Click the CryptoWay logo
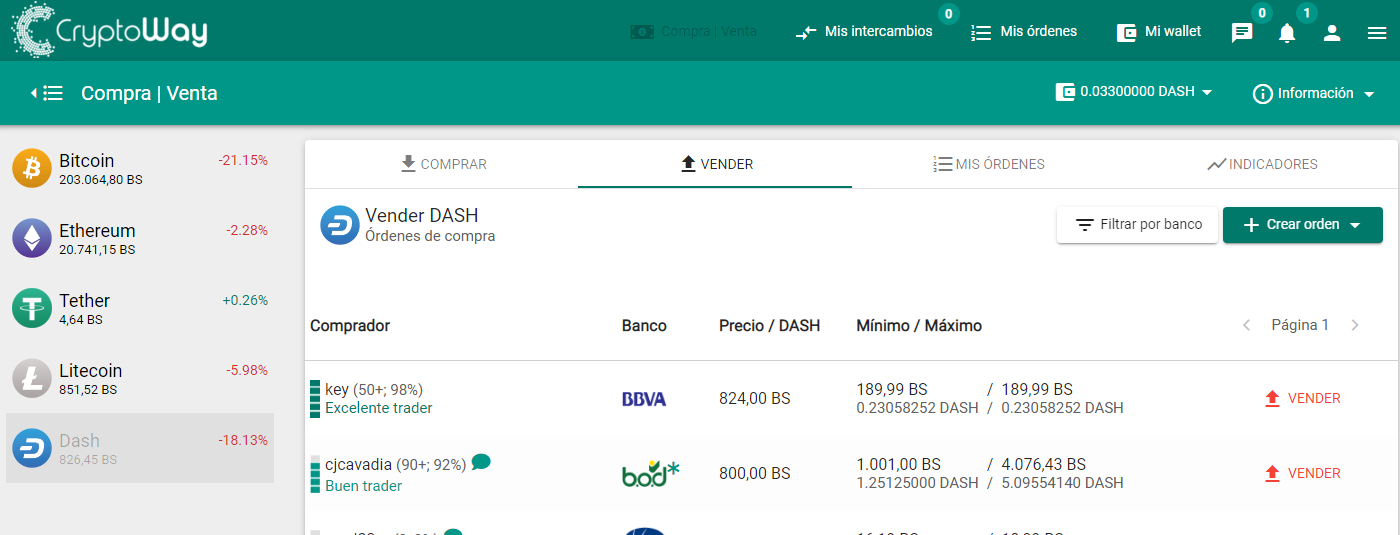1400x535 pixels. point(110,30)
